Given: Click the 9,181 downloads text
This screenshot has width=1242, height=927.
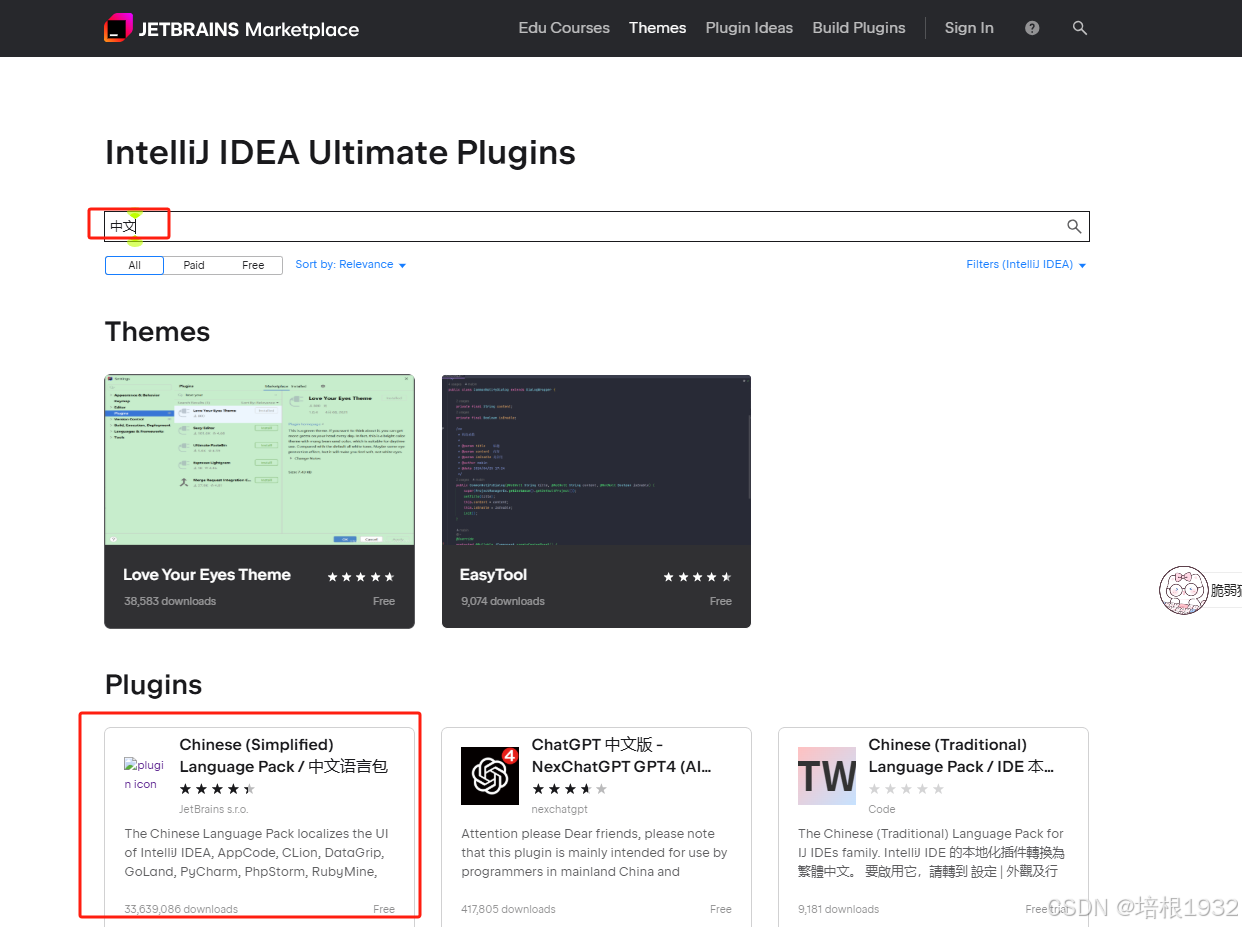Looking at the screenshot, I should (839, 909).
